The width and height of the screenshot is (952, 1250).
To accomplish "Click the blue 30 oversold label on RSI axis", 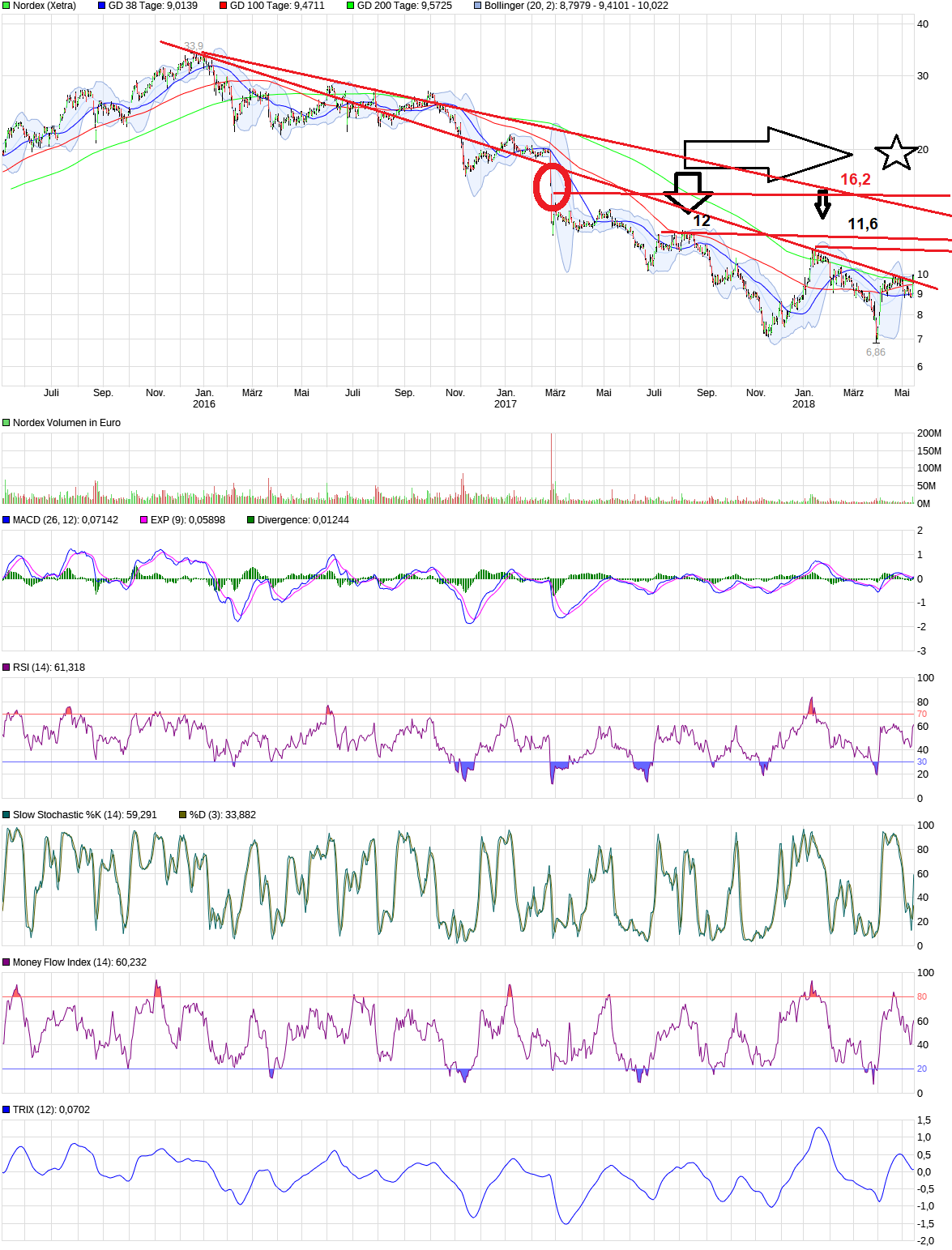I will pyautogui.click(x=922, y=762).
